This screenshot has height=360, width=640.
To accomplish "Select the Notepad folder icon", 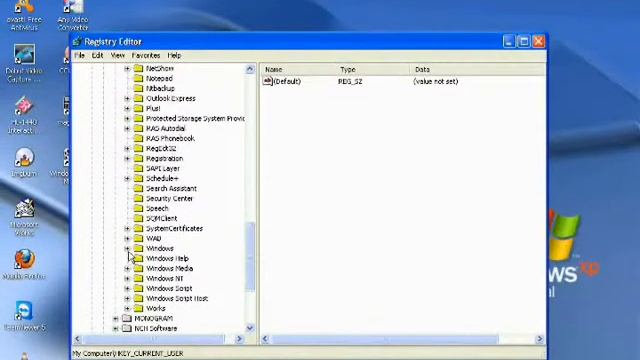I will (x=139, y=78).
